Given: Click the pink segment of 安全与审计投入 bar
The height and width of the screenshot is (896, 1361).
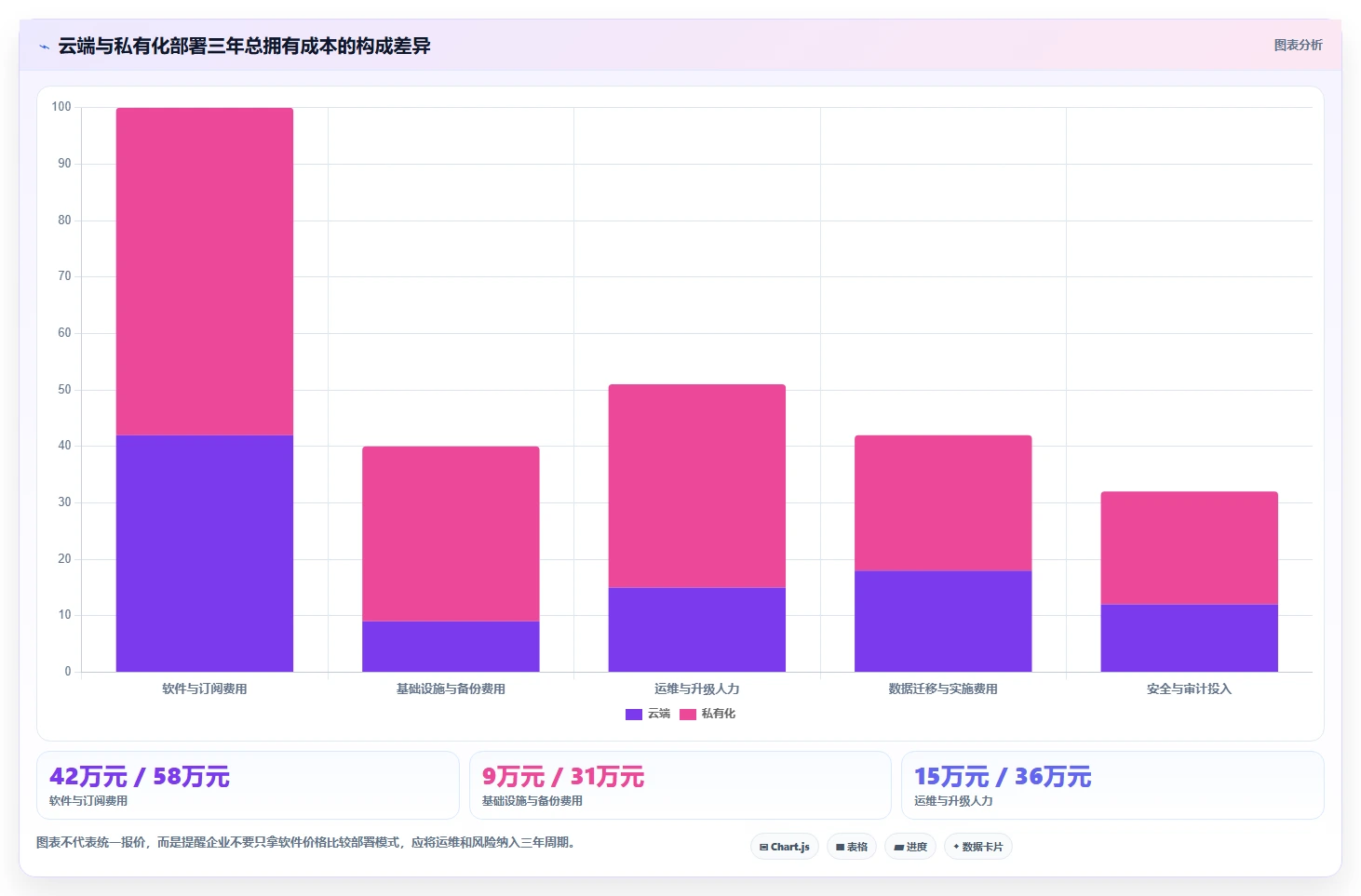Looking at the screenshot, I should (1190, 548).
